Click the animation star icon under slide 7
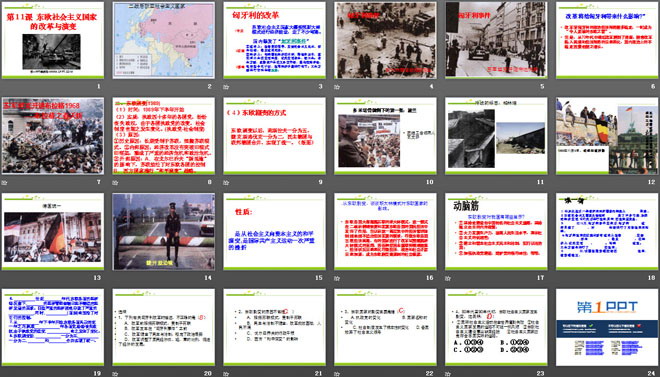 [x=5, y=183]
